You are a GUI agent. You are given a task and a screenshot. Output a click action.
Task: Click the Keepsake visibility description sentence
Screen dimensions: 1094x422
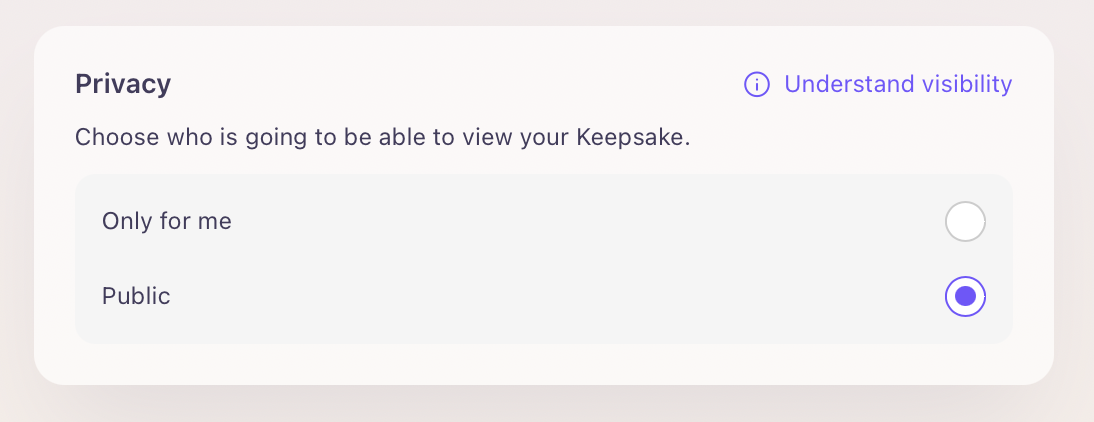tap(383, 137)
